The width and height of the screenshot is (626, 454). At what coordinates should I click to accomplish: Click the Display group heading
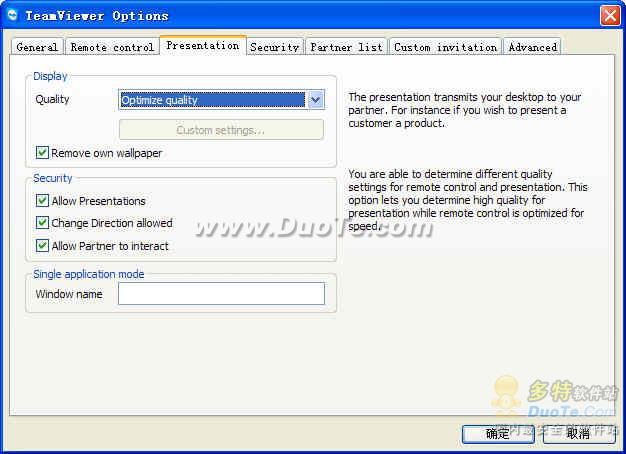coord(50,76)
